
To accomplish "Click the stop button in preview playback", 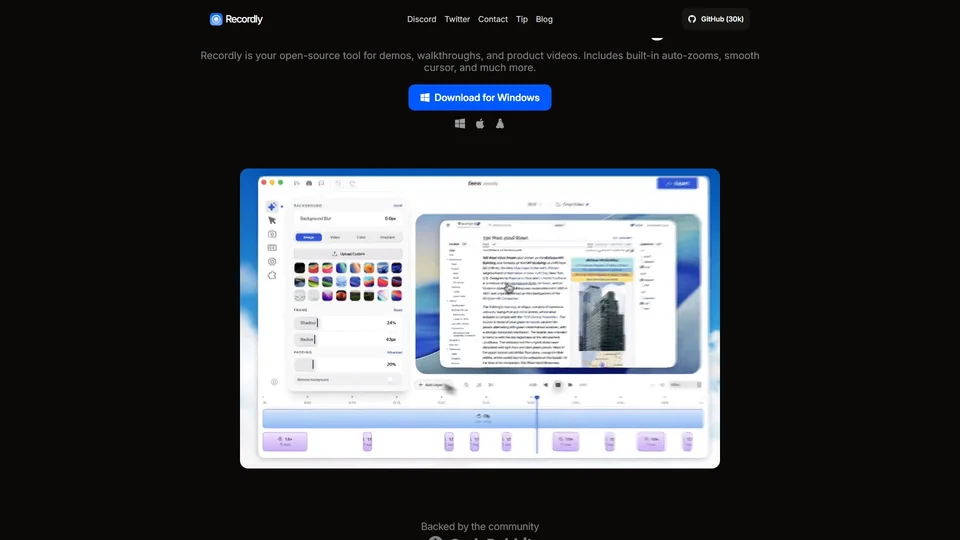I will pyautogui.click(x=558, y=385).
